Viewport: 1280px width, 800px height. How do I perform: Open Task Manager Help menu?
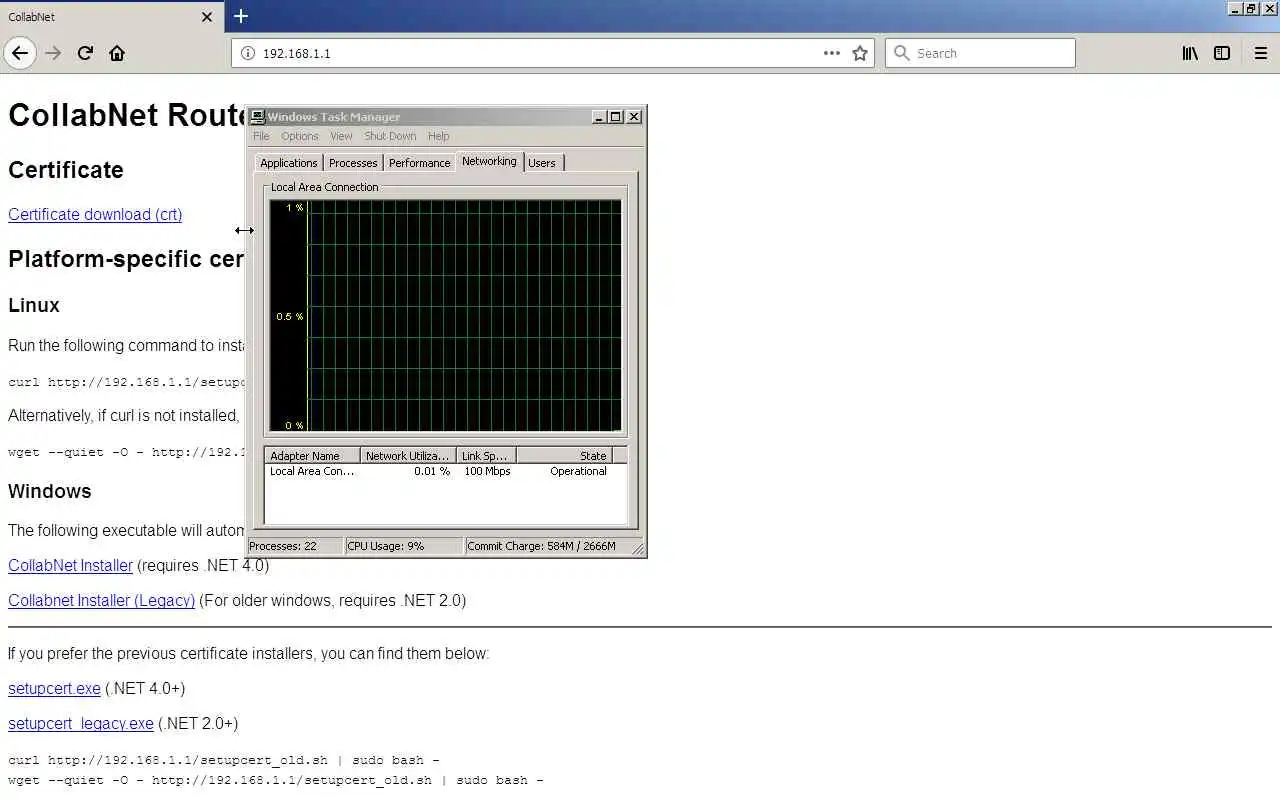pos(438,136)
